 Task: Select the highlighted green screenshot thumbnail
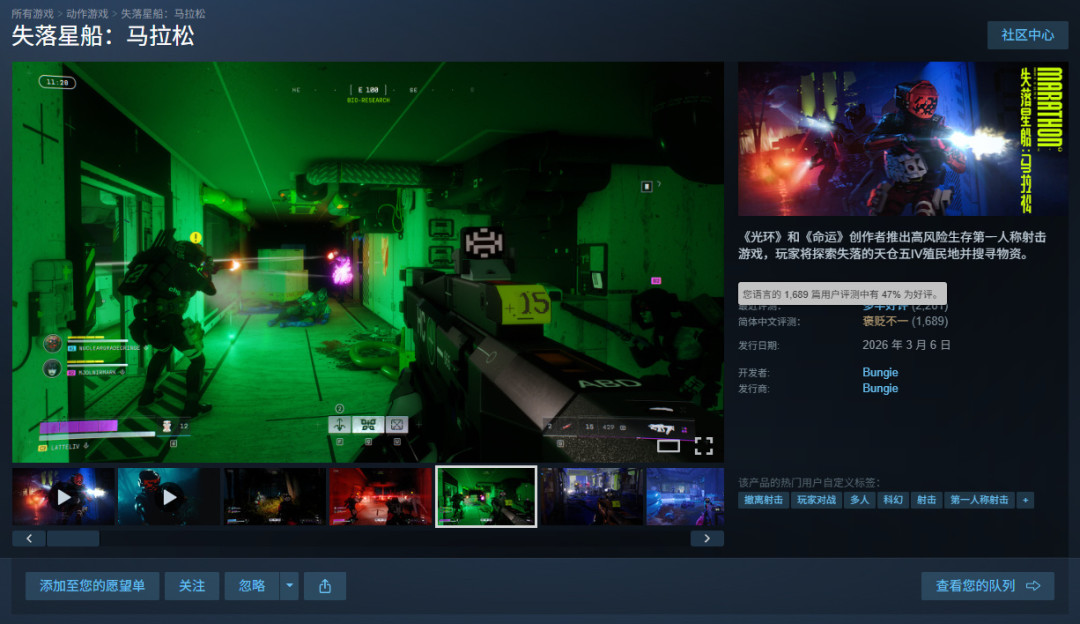[486, 497]
